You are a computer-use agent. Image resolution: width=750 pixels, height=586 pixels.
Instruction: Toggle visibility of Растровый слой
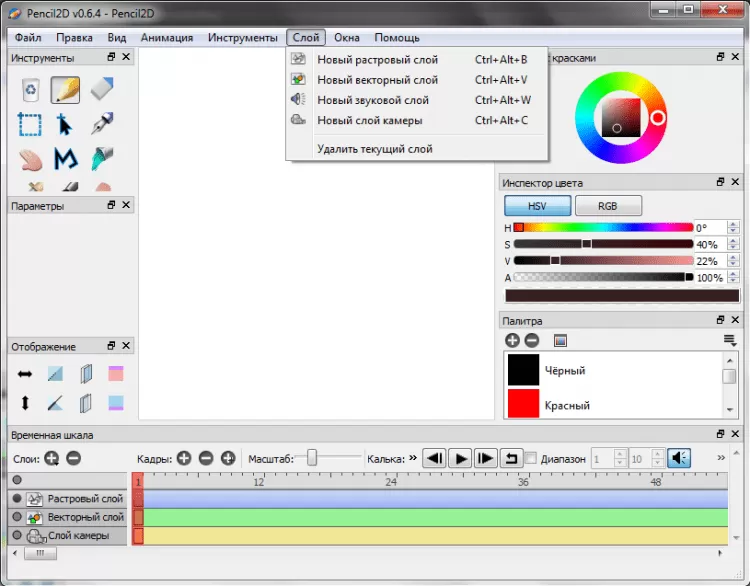coord(17,498)
